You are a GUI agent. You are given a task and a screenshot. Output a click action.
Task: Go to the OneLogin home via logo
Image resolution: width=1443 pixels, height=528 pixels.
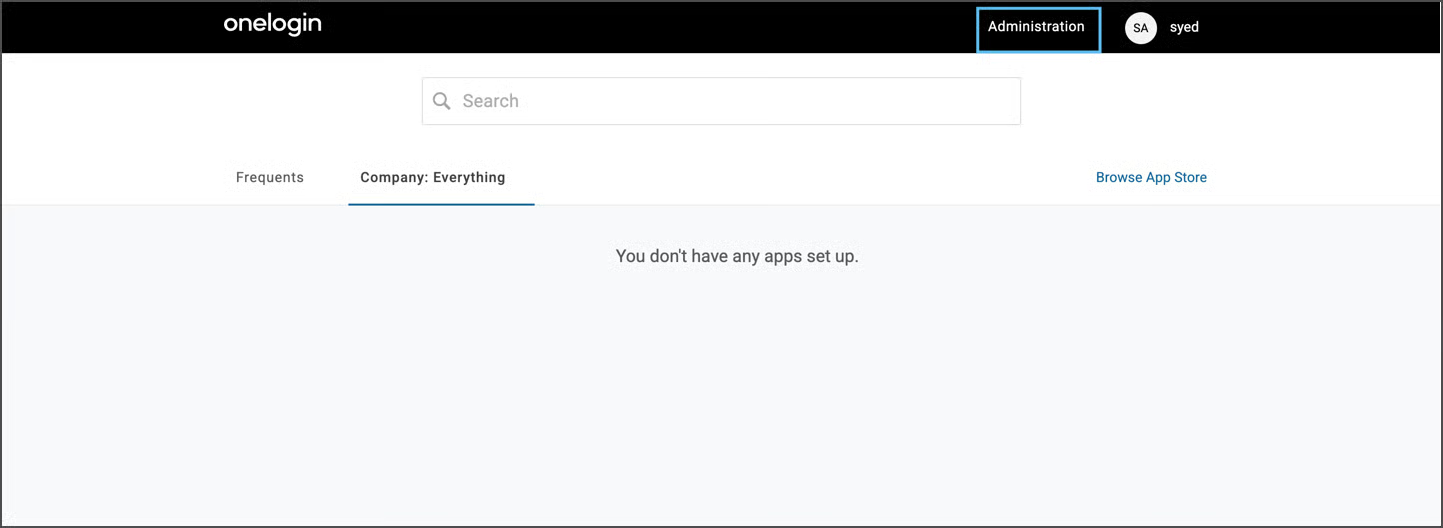(x=272, y=25)
